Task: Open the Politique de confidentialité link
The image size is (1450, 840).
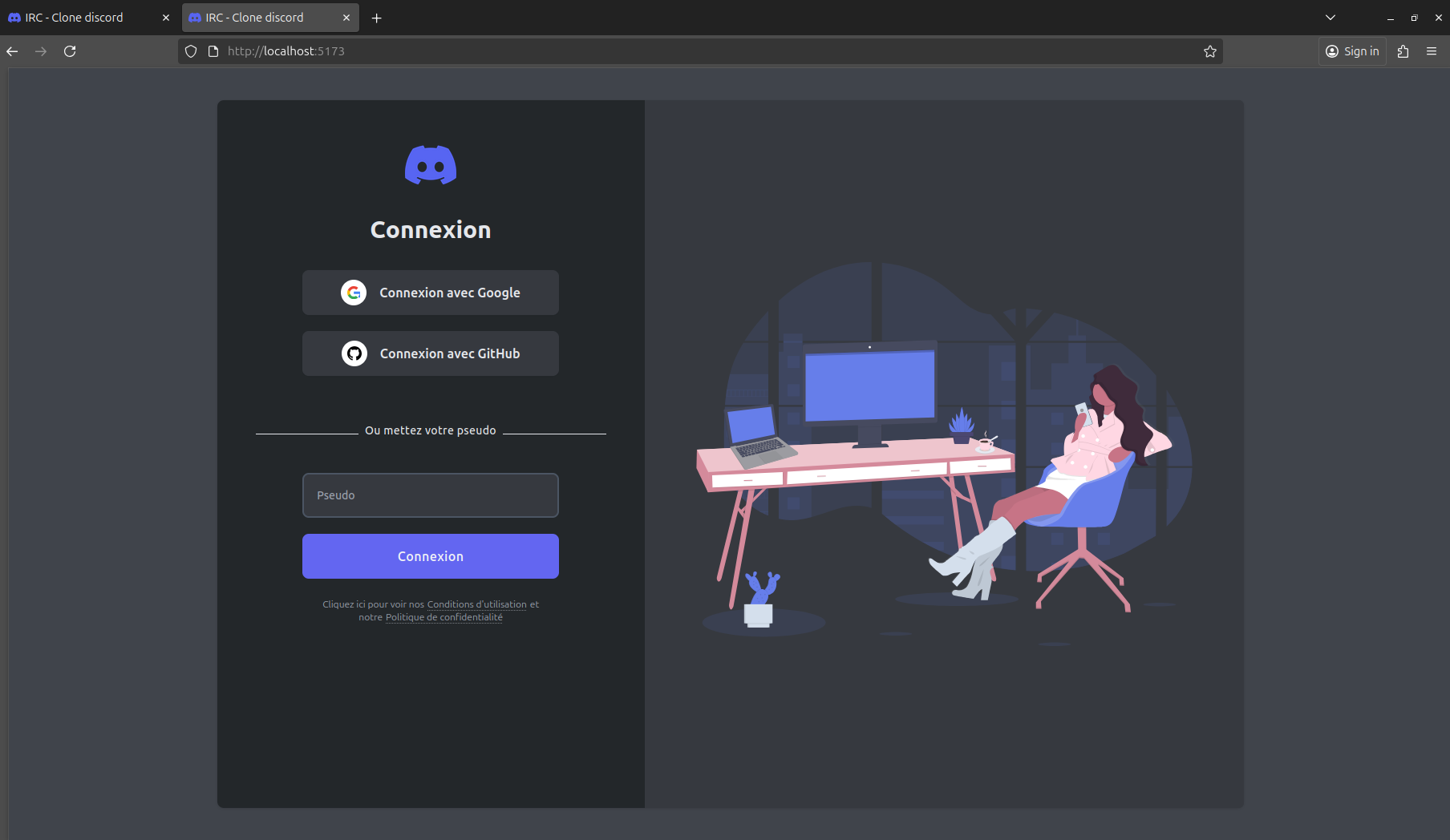Action: 444,617
